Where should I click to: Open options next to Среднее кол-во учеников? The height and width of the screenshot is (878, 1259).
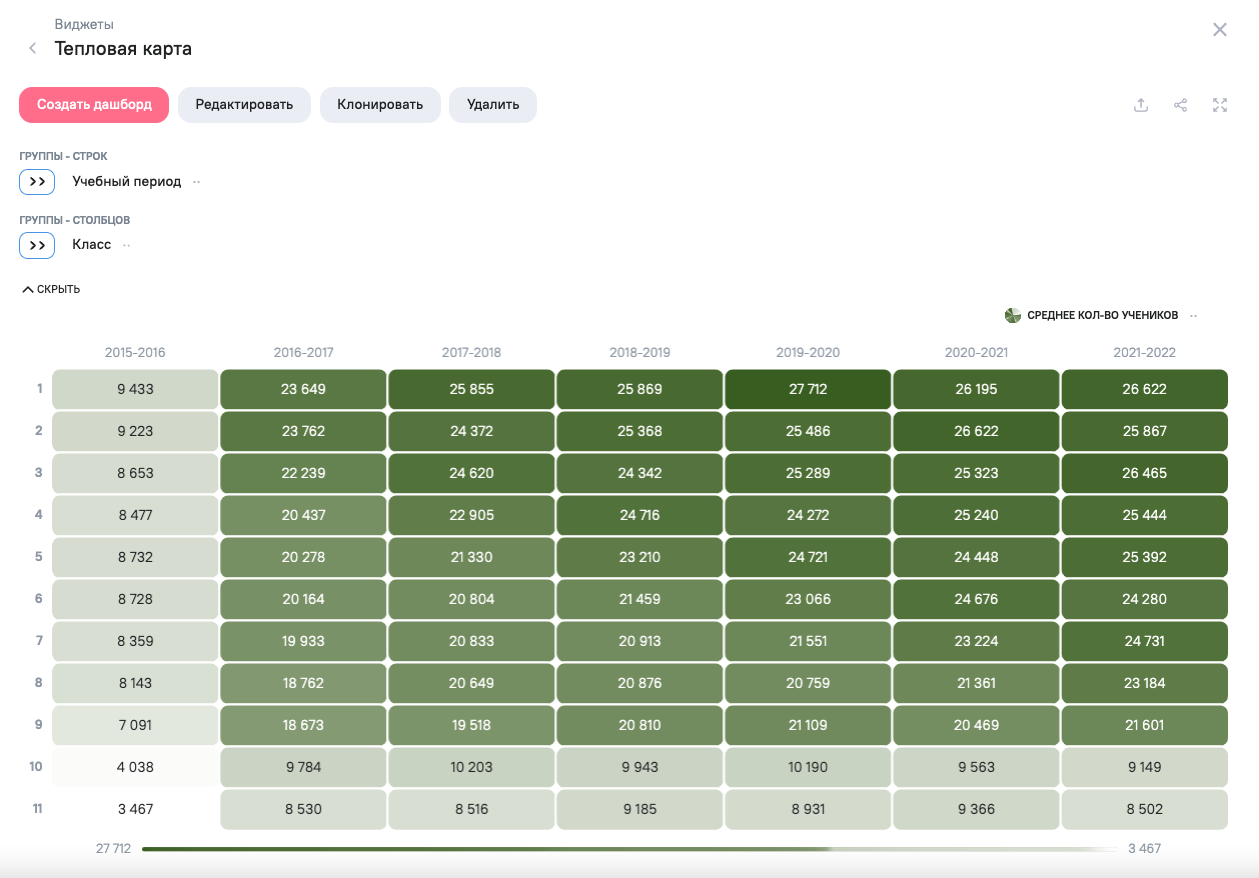click(x=1194, y=316)
